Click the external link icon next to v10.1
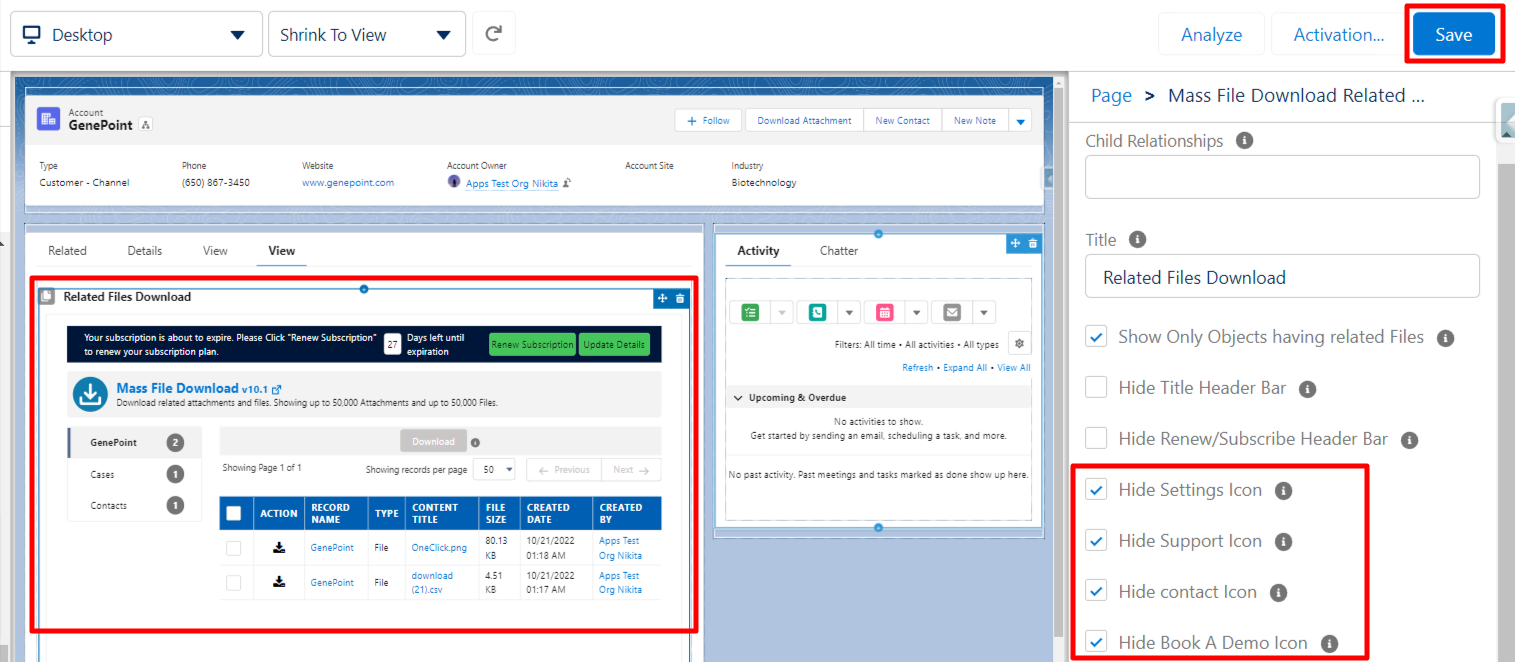Screen dimensions: 1515x662 coord(277,389)
